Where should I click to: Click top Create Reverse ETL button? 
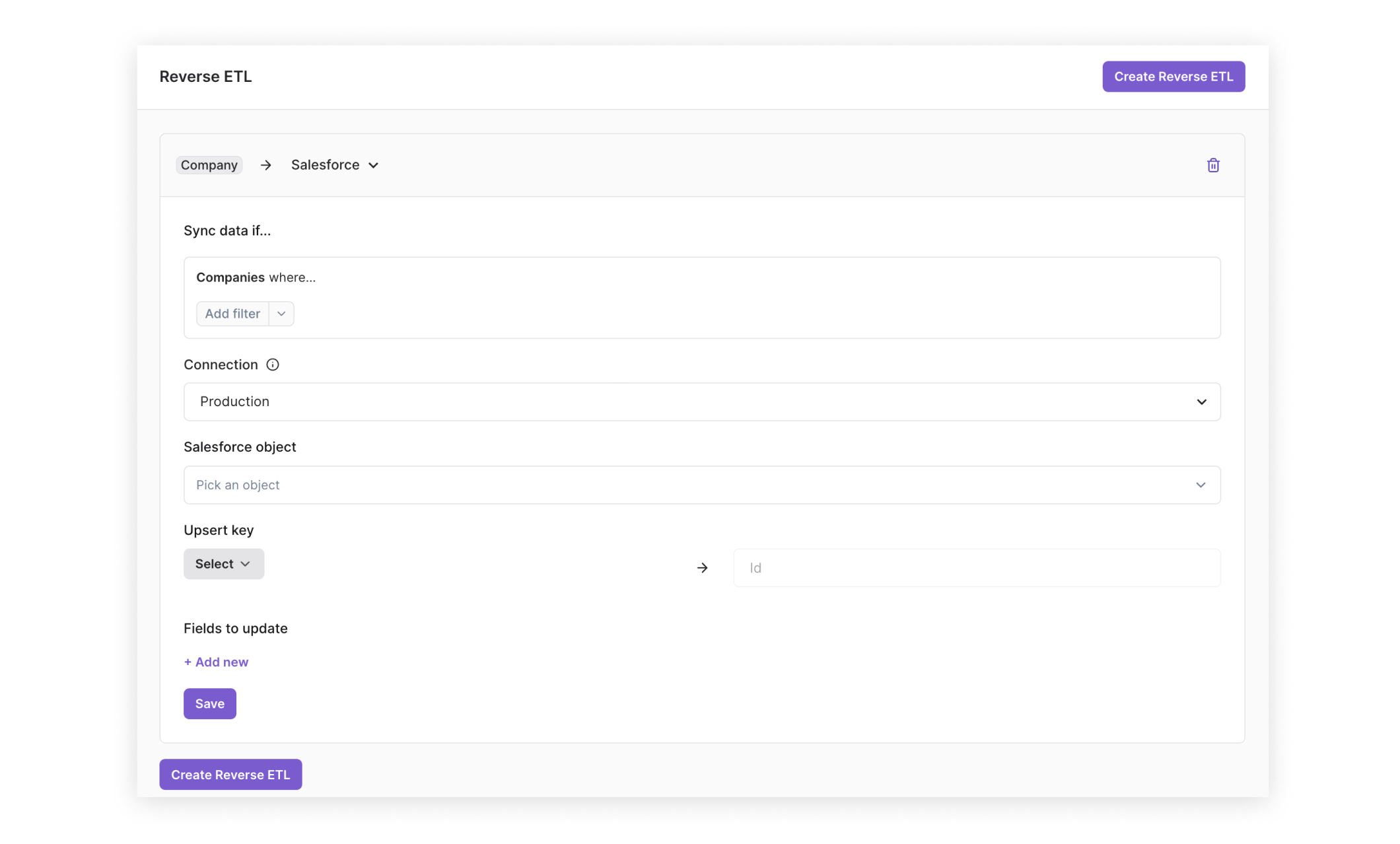coord(1173,77)
